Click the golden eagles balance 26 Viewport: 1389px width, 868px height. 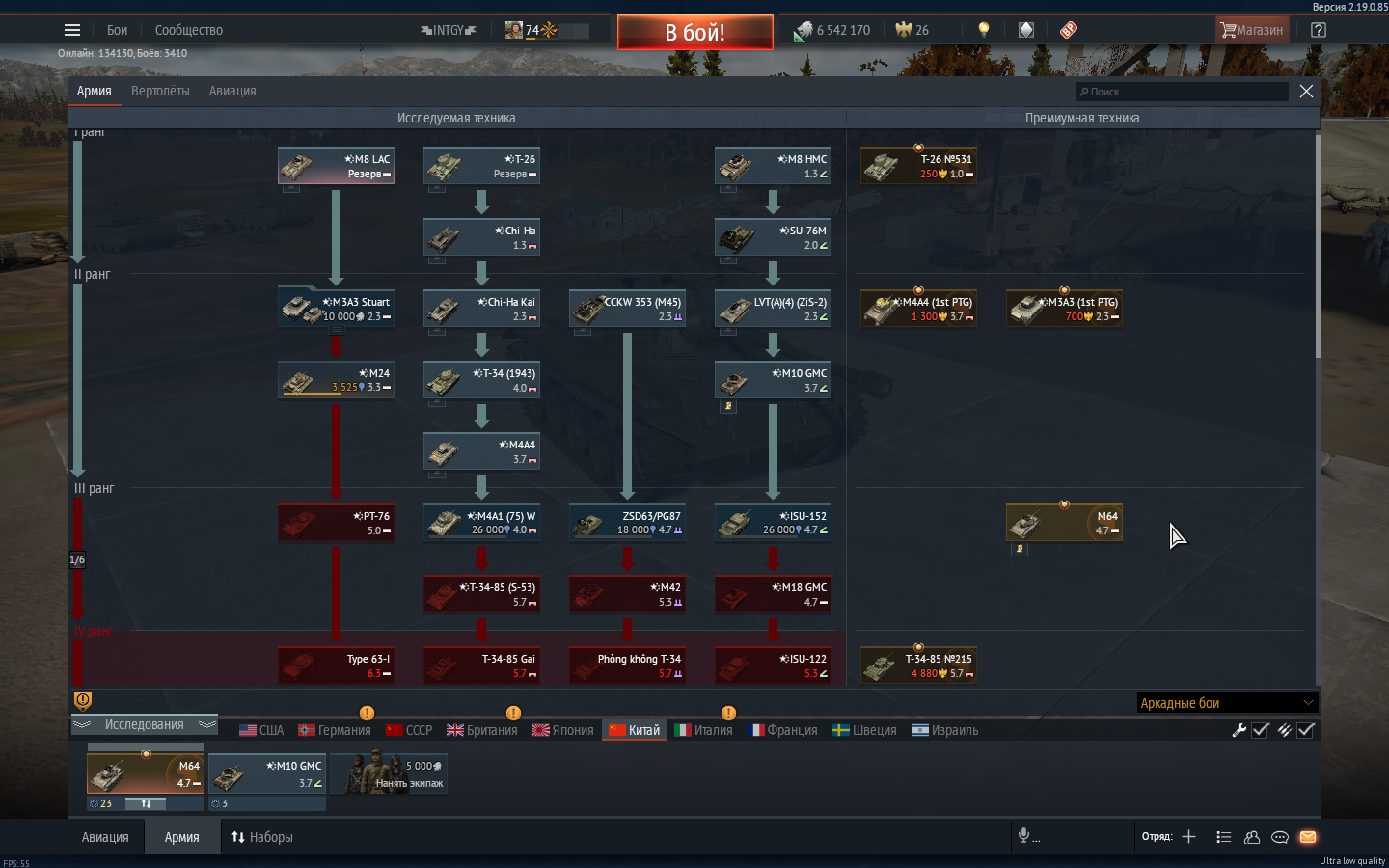[912, 30]
